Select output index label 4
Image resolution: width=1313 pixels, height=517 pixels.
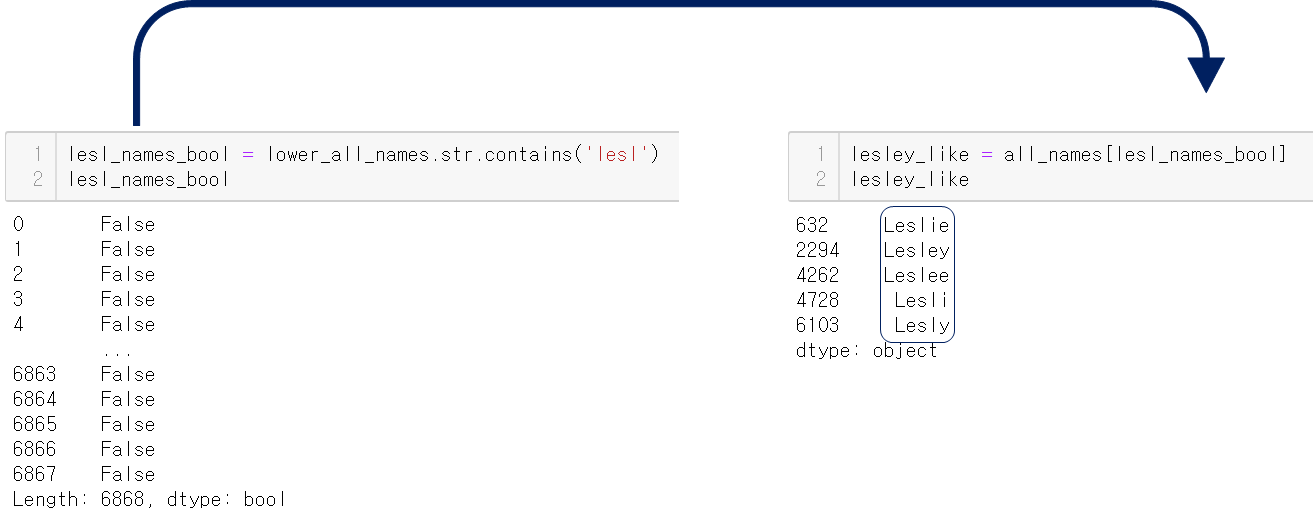(19, 324)
